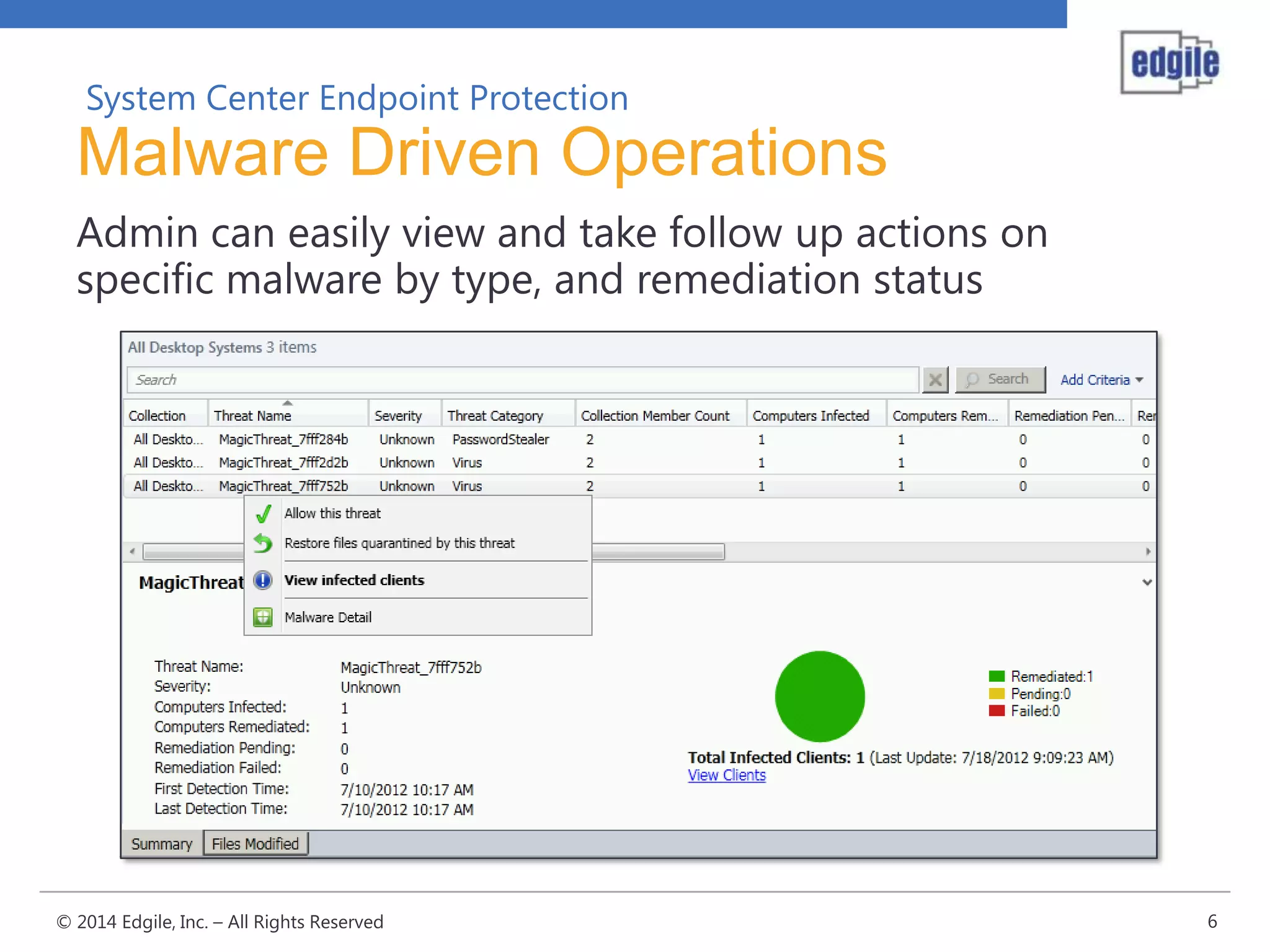Select the MagicThreat_7fff284b row
The image size is (1270, 952).
point(639,439)
